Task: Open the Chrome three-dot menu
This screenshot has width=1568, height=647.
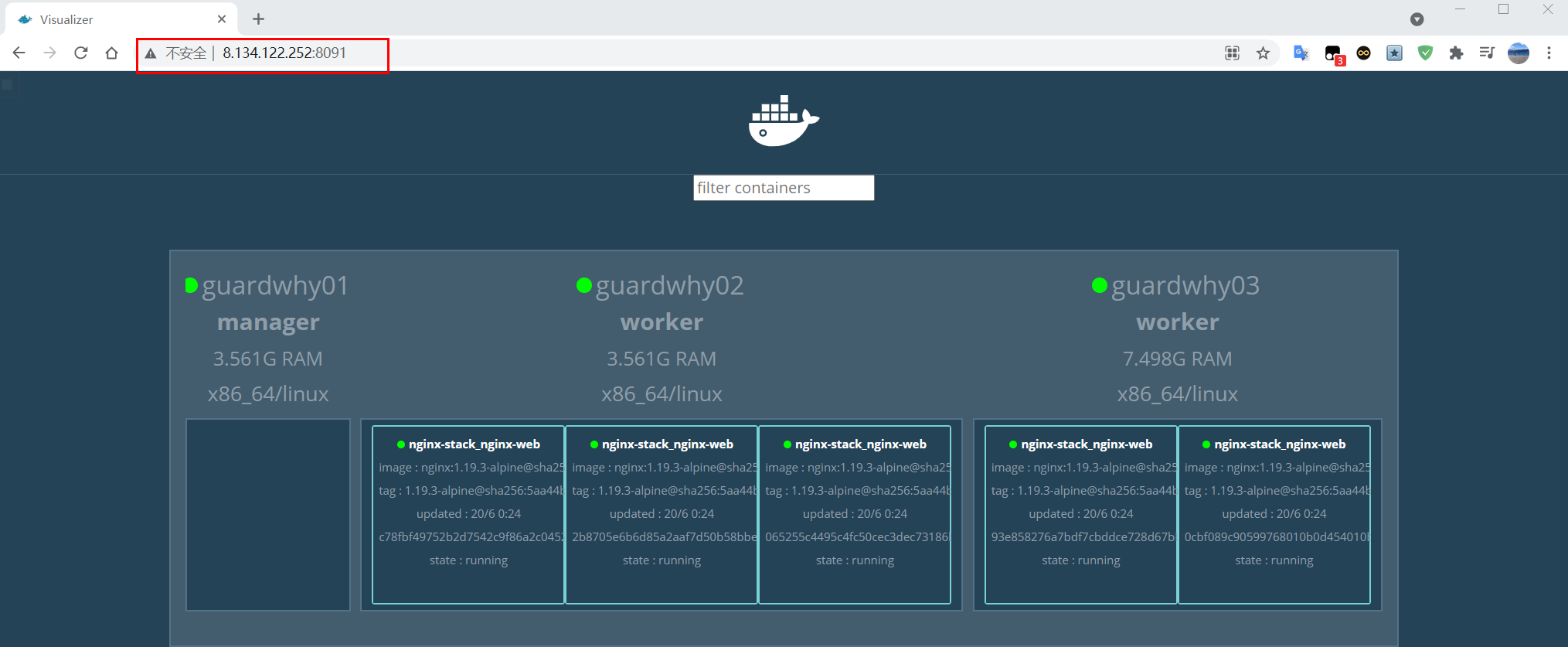Action: (1549, 53)
